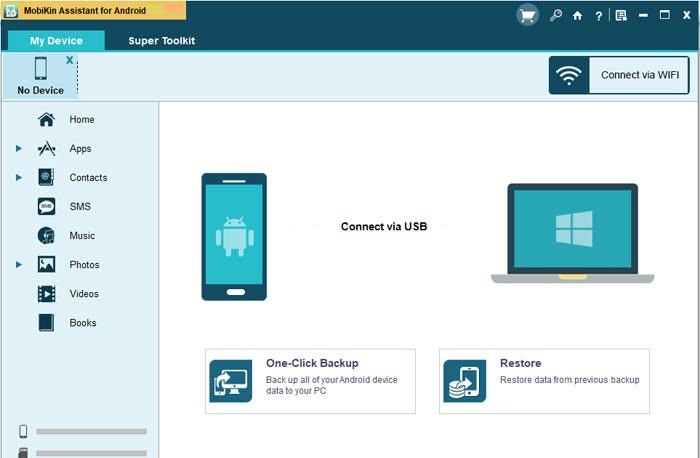Click the One-Click Backup title
The width and height of the screenshot is (700, 458).
click(x=312, y=363)
